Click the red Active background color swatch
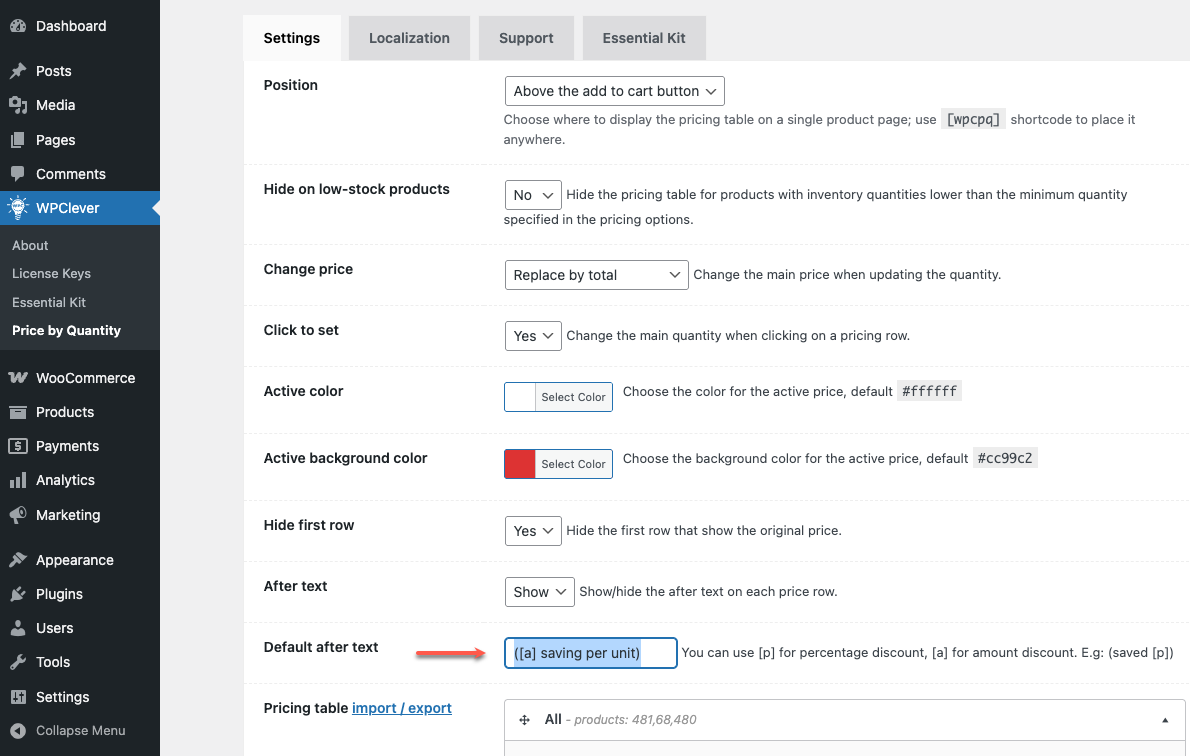 pos(520,464)
